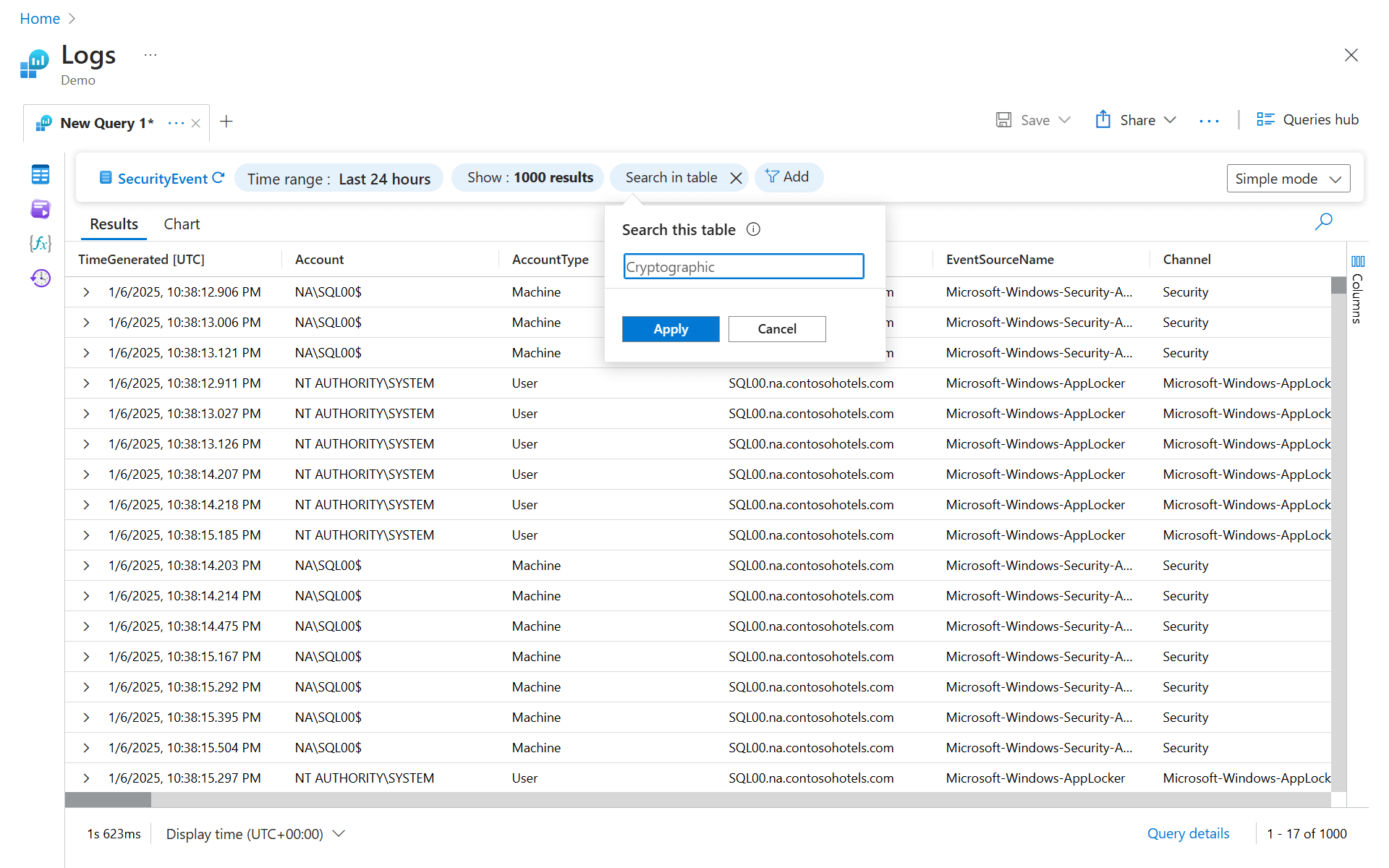
Task: Click the horizontal scrollbar under the table
Action: tap(108, 799)
